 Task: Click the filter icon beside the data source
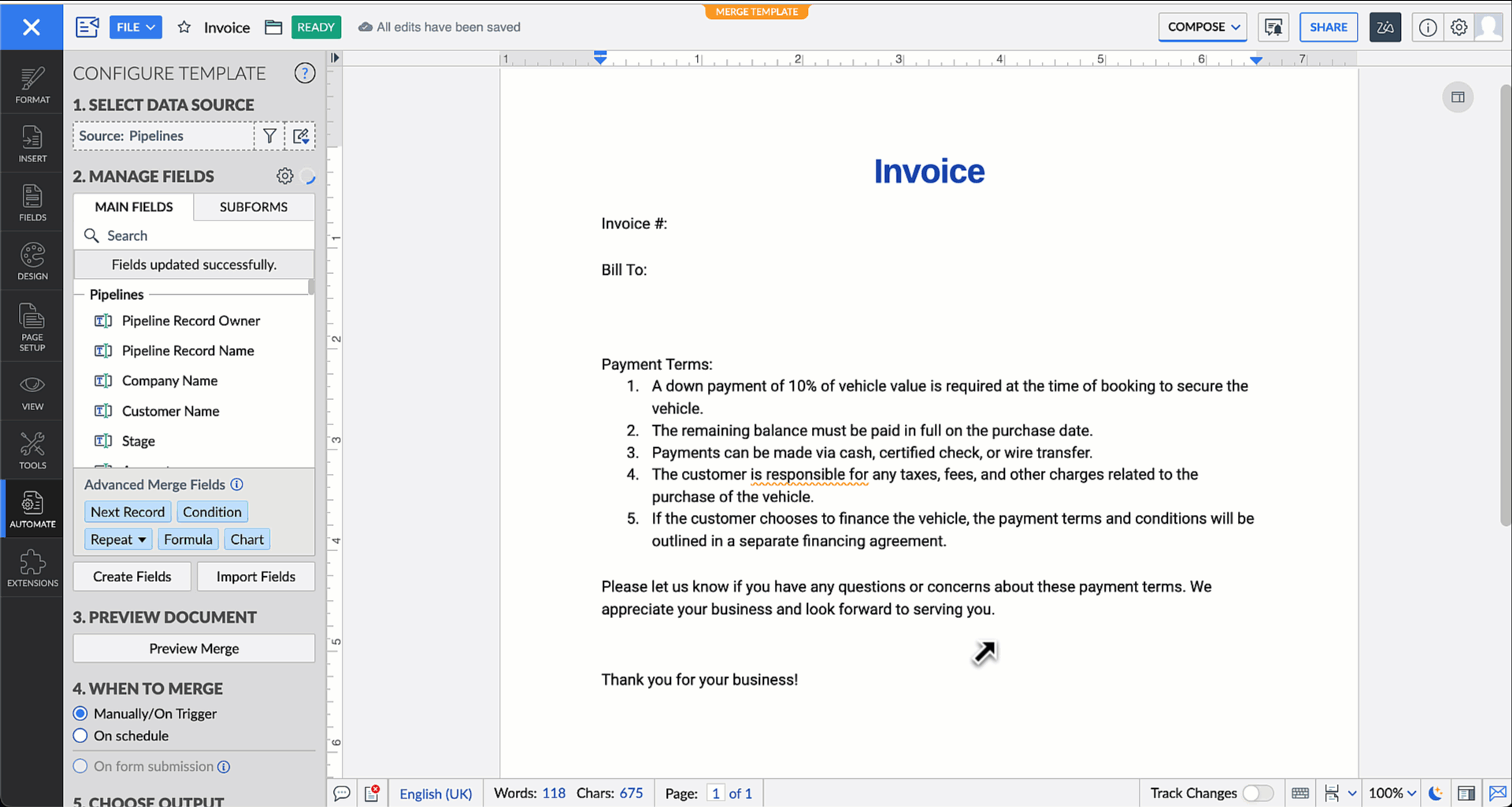[269, 136]
